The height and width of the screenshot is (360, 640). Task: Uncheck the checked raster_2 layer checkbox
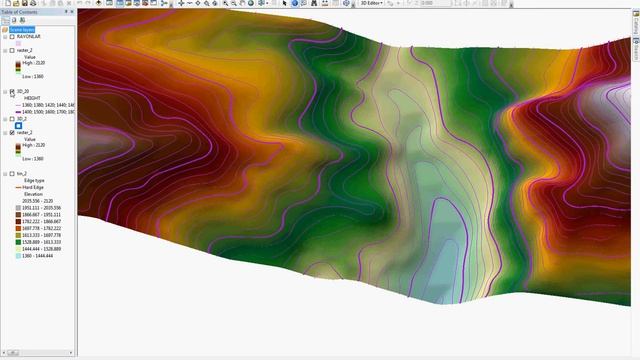click(x=12, y=133)
